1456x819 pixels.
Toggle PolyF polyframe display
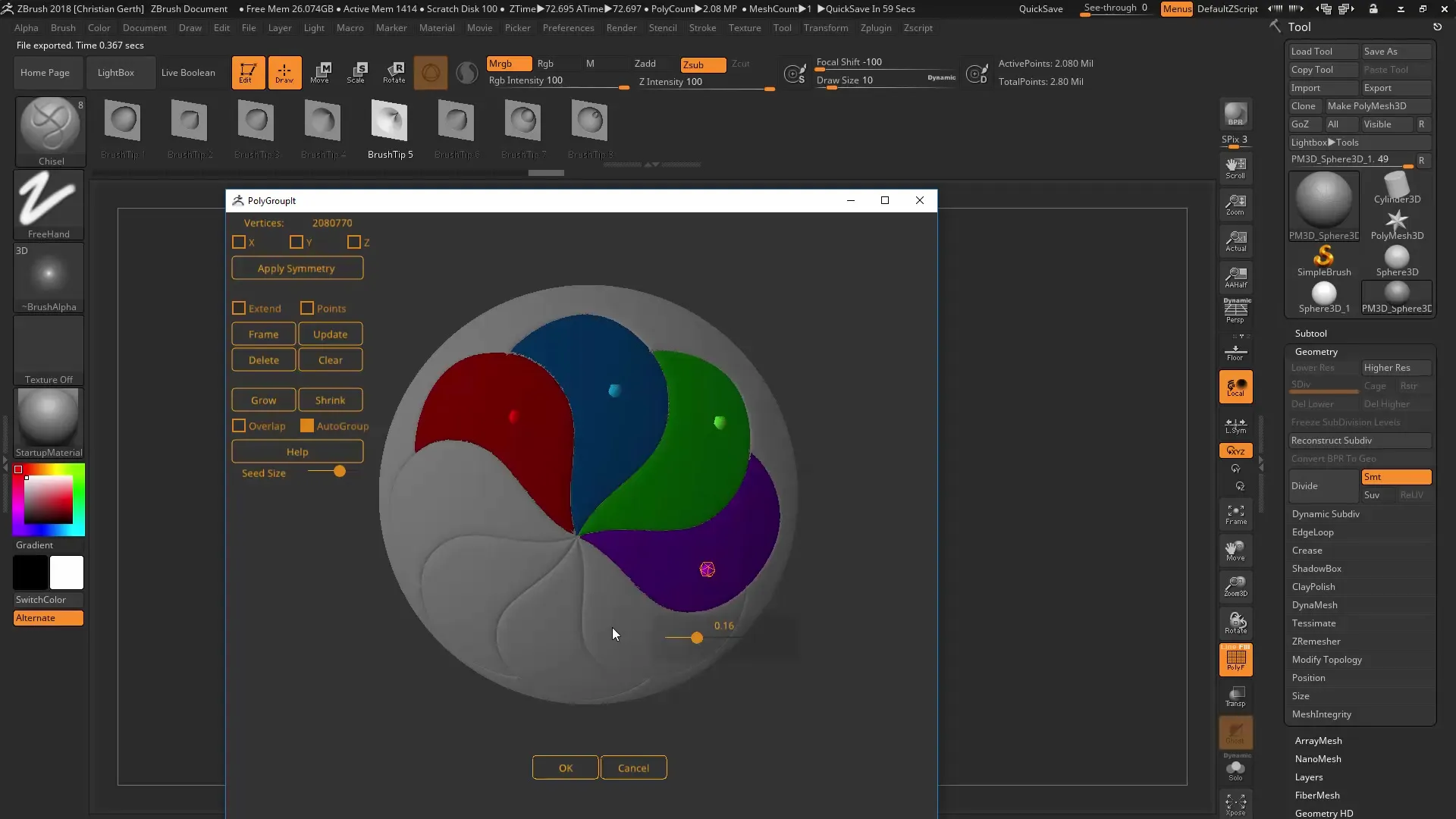pyautogui.click(x=1235, y=660)
